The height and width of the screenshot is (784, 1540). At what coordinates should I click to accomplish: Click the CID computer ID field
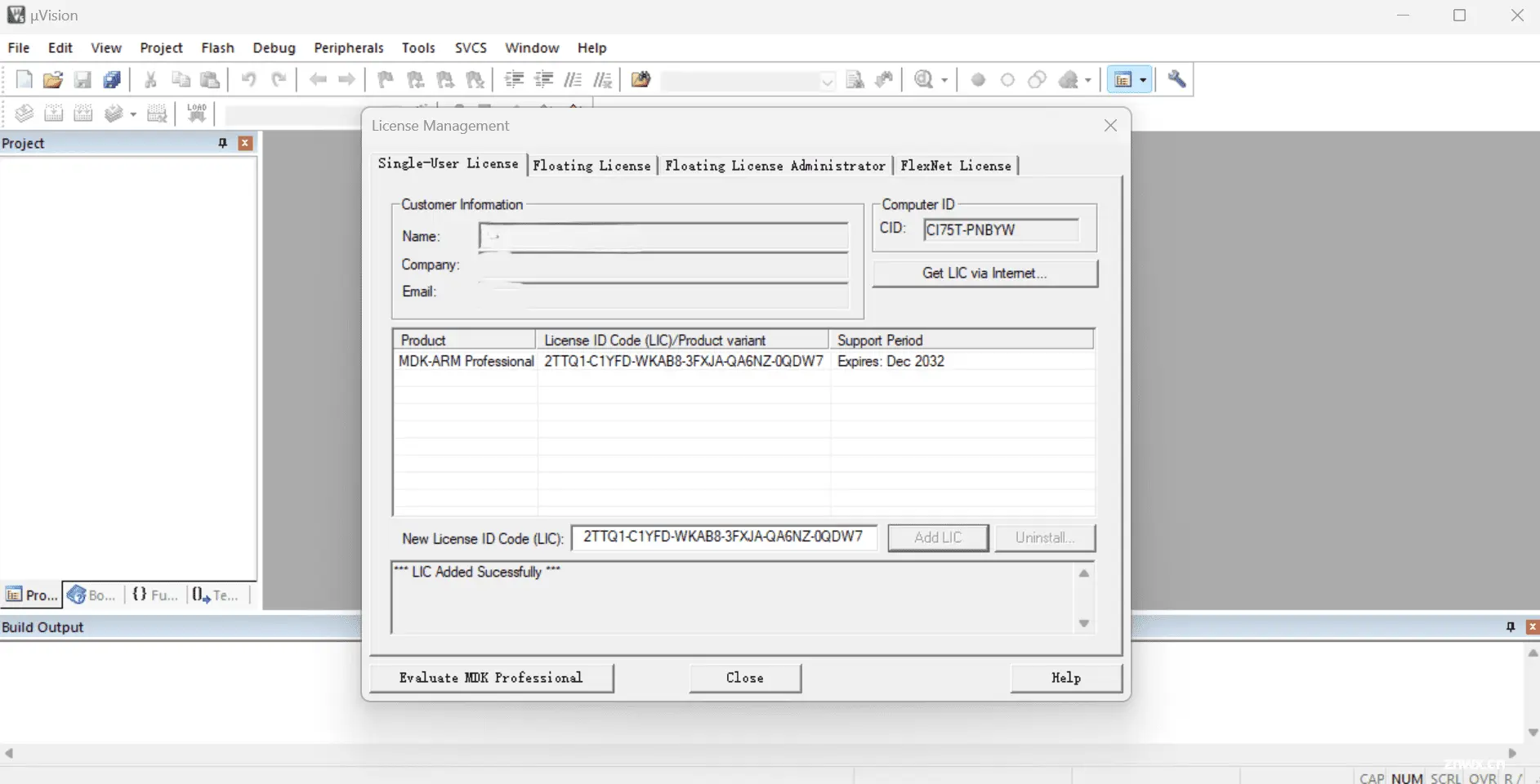1001,230
